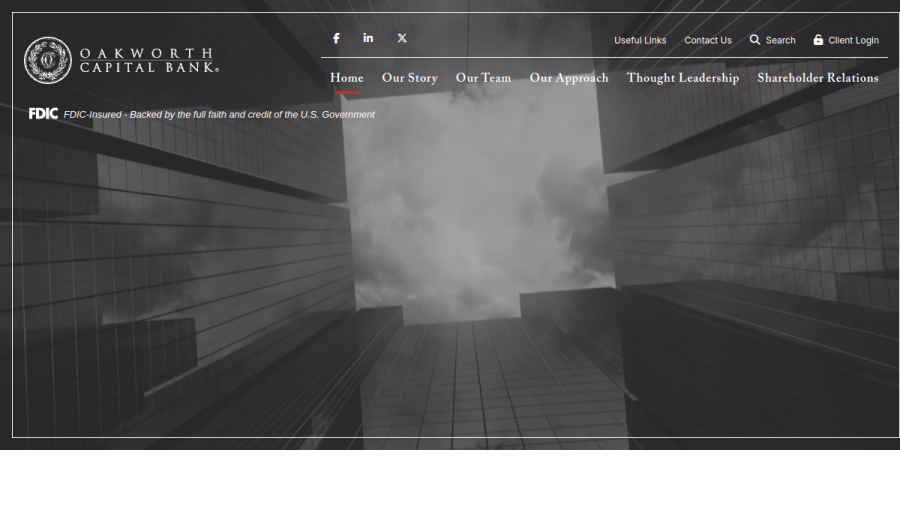
Task: Open the Thought Leadership menu item
Action: click(x=683, y=79)
